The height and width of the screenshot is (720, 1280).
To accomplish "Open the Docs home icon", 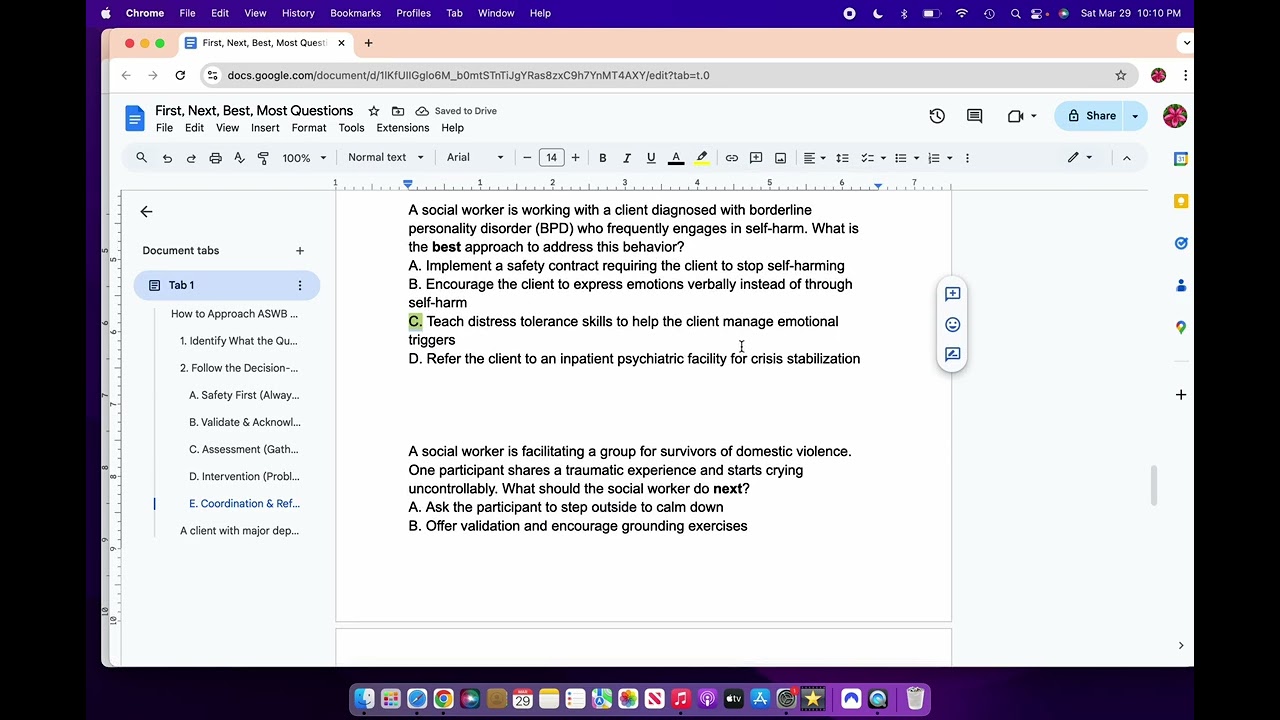I will tap(135, 118).
